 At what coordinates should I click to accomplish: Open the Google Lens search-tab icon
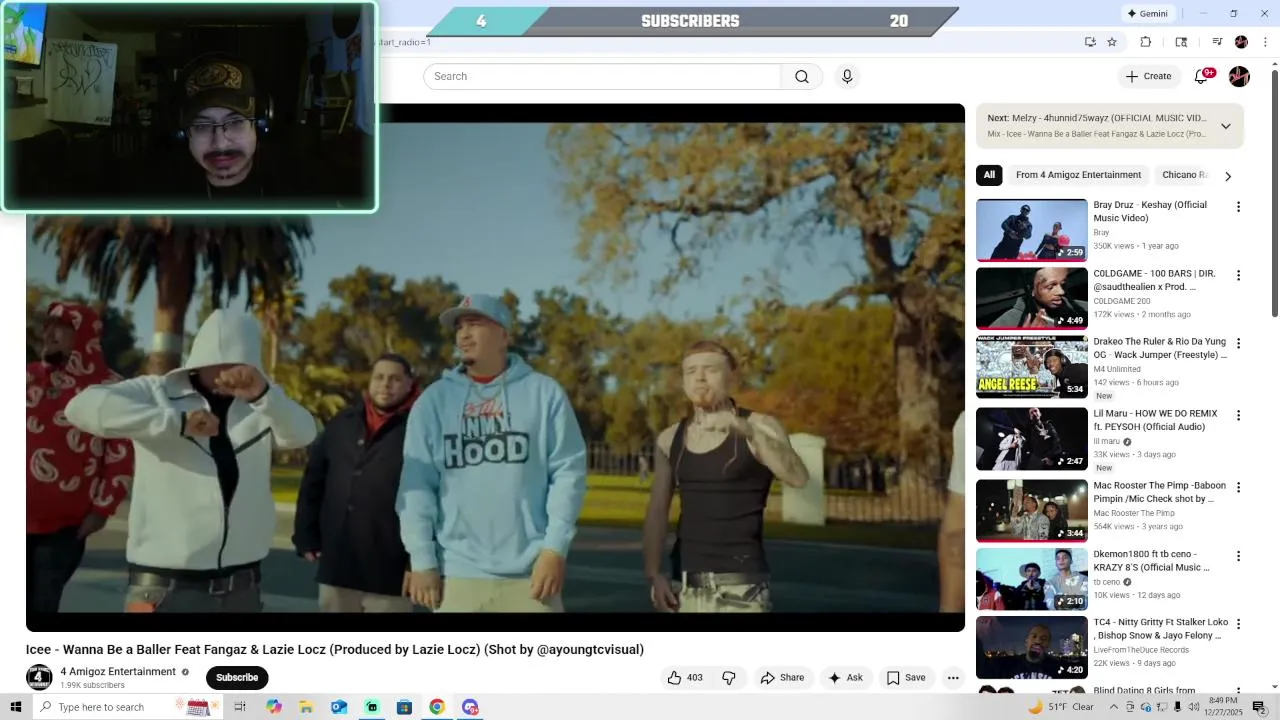pyautogui.click(x=1181, y=42)
